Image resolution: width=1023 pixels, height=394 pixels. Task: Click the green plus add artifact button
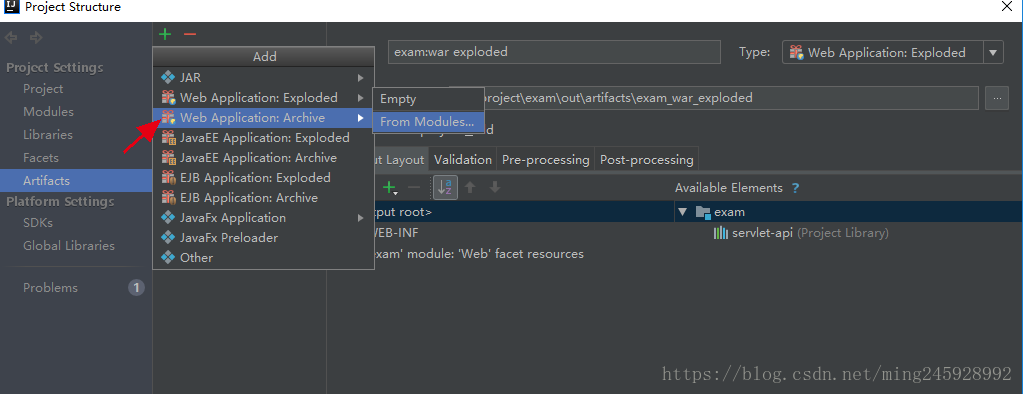[x=165, y=34]
